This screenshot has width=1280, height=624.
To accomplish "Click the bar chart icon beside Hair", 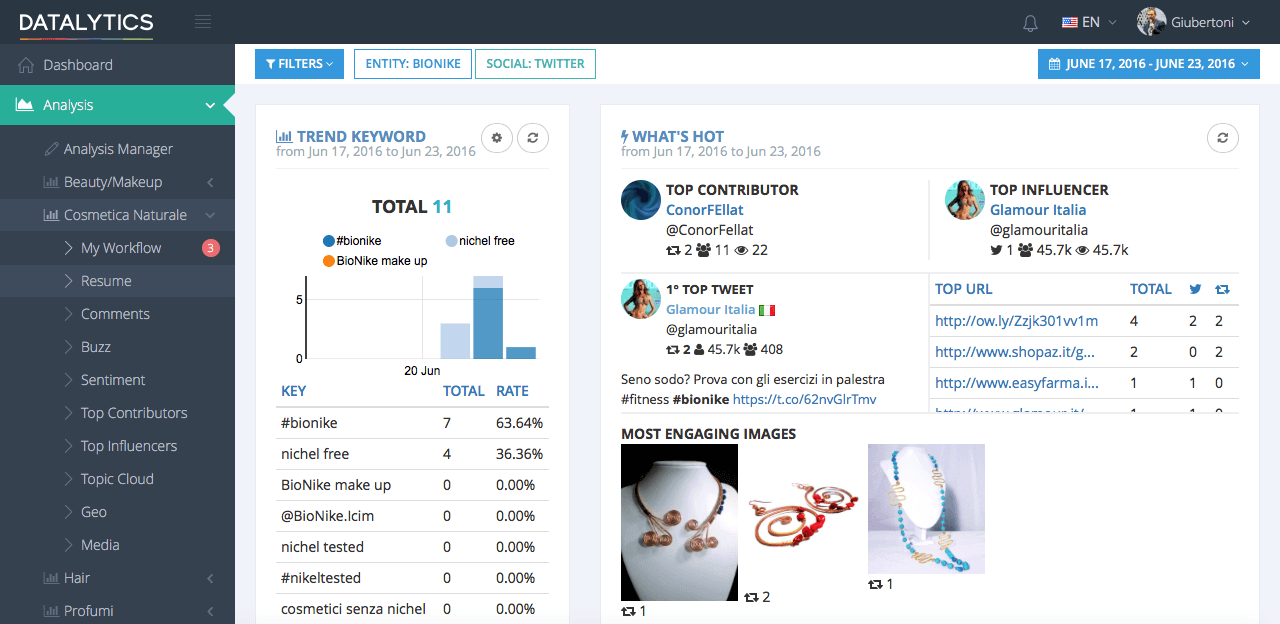I will click(51, 578).
